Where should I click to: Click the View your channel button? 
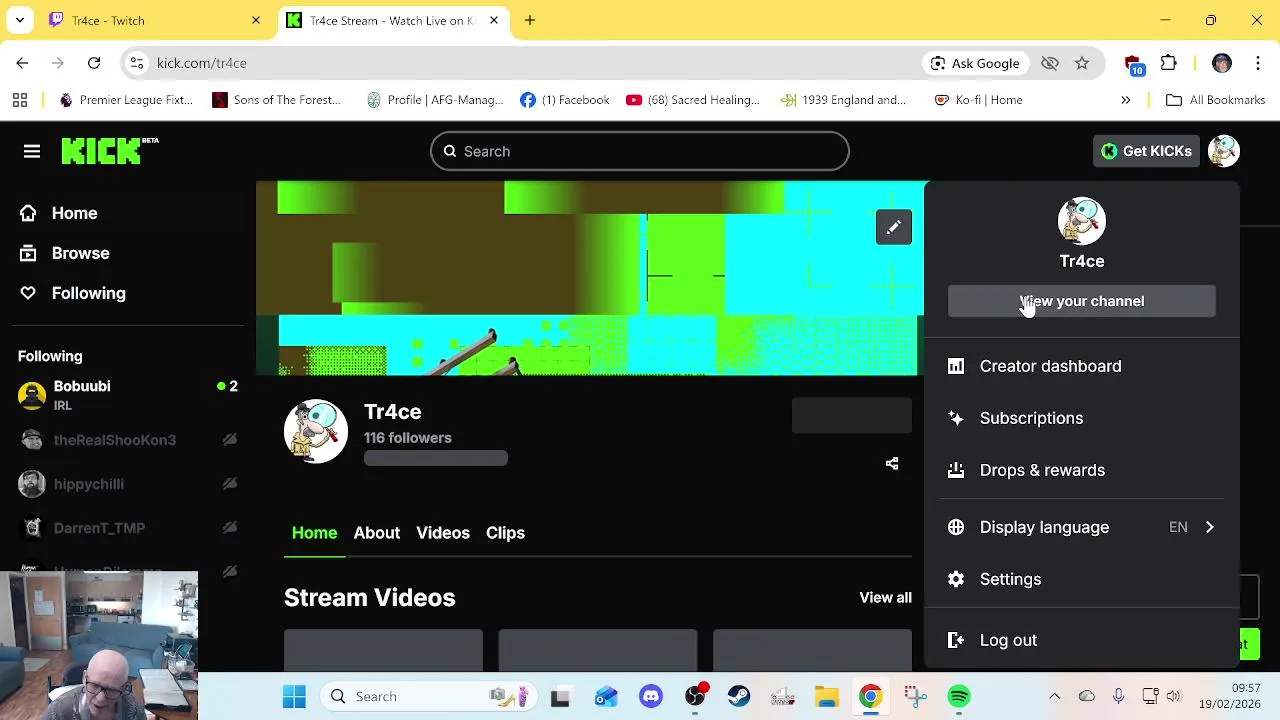[x=1082, y=301]
